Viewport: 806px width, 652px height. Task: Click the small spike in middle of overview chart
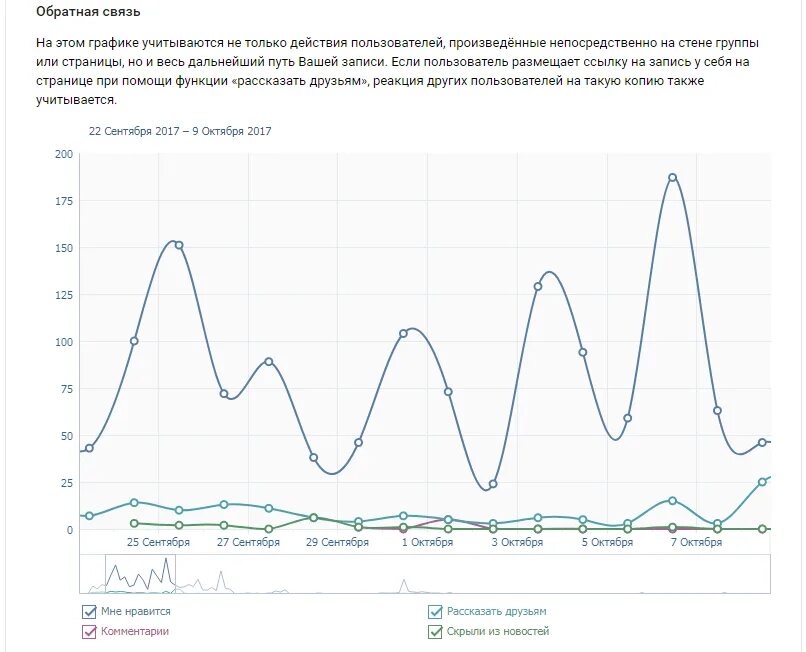click(x=404, y=585)
